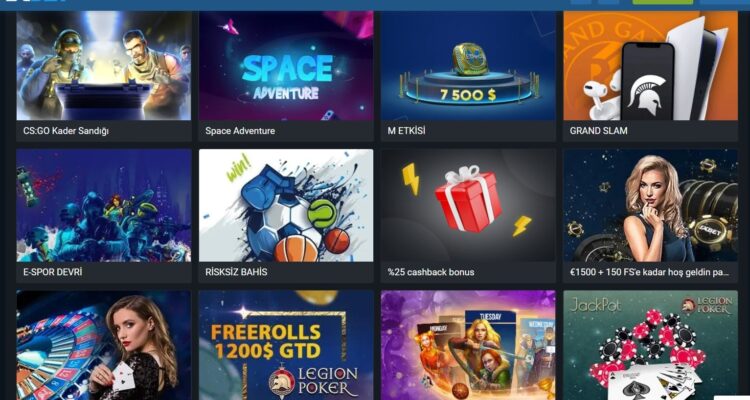Open the Space Adventure banner
The image size is (750, 400).
pos(286,66)
